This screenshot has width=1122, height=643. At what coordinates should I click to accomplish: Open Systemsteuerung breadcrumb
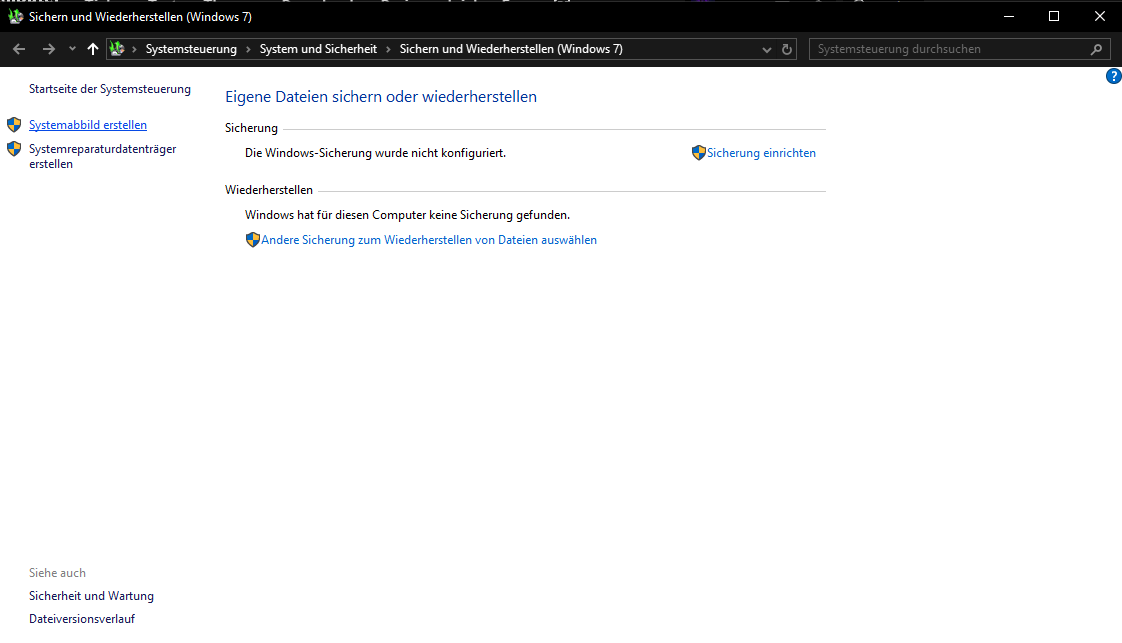pyautogui.click(x=191, y=49)
